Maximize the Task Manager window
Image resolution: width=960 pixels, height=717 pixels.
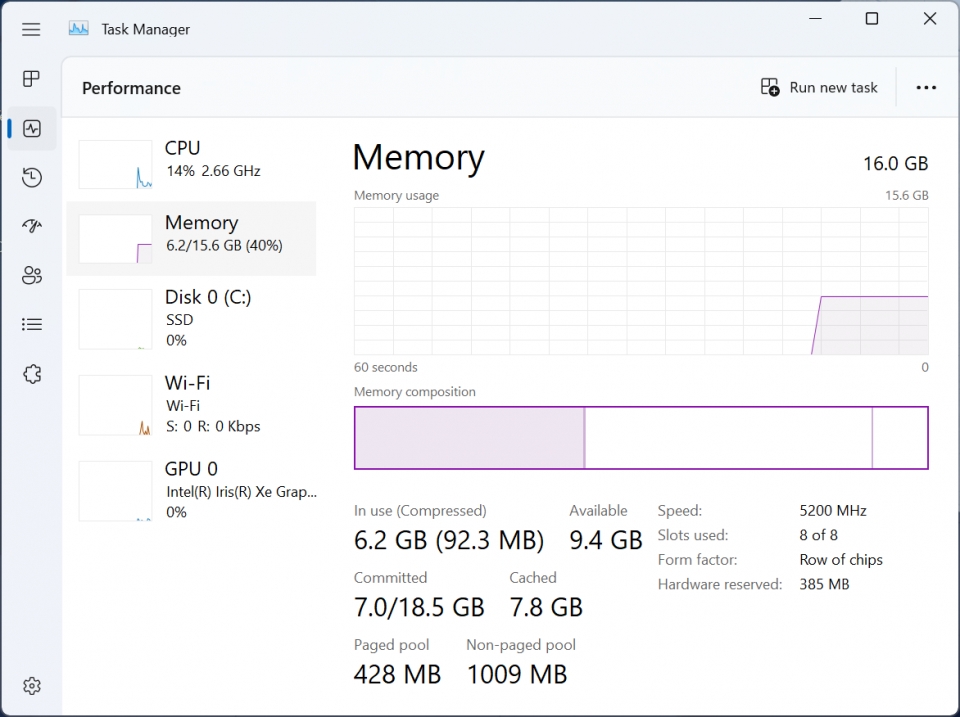[x=872, y=19]
